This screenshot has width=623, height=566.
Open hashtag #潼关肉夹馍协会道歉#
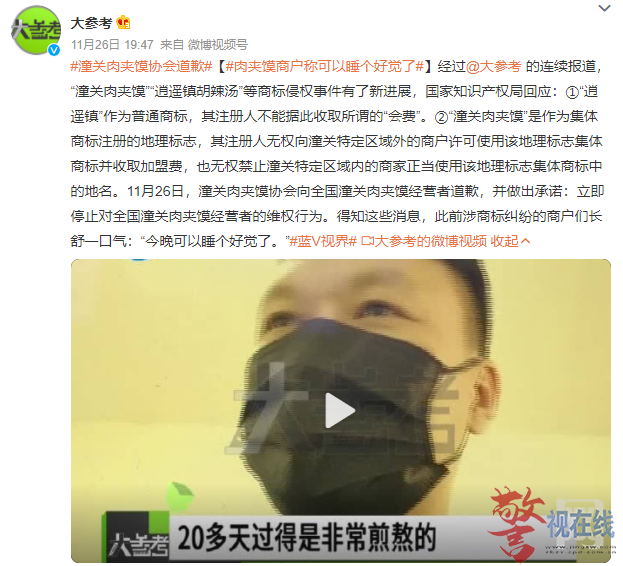coord(141,66)
